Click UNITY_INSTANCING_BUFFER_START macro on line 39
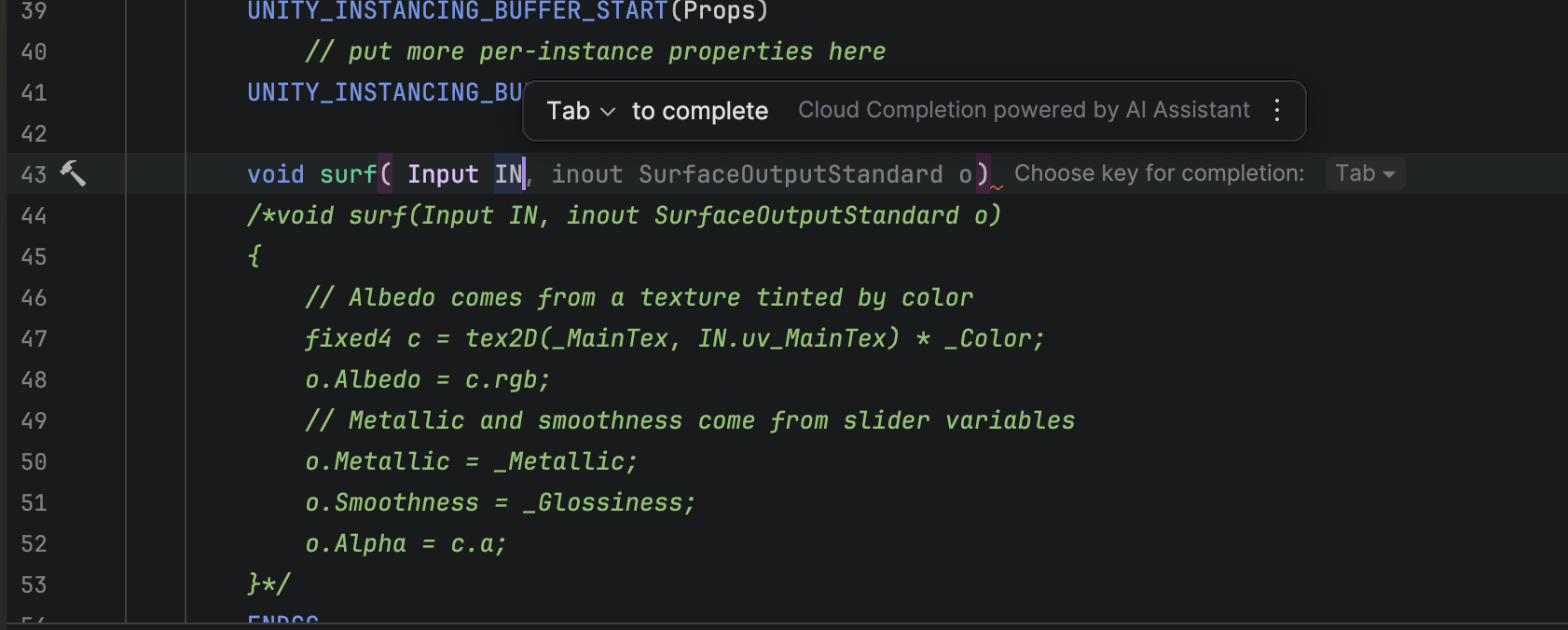This screenshot has height=630, width=1568. point(457,11)
